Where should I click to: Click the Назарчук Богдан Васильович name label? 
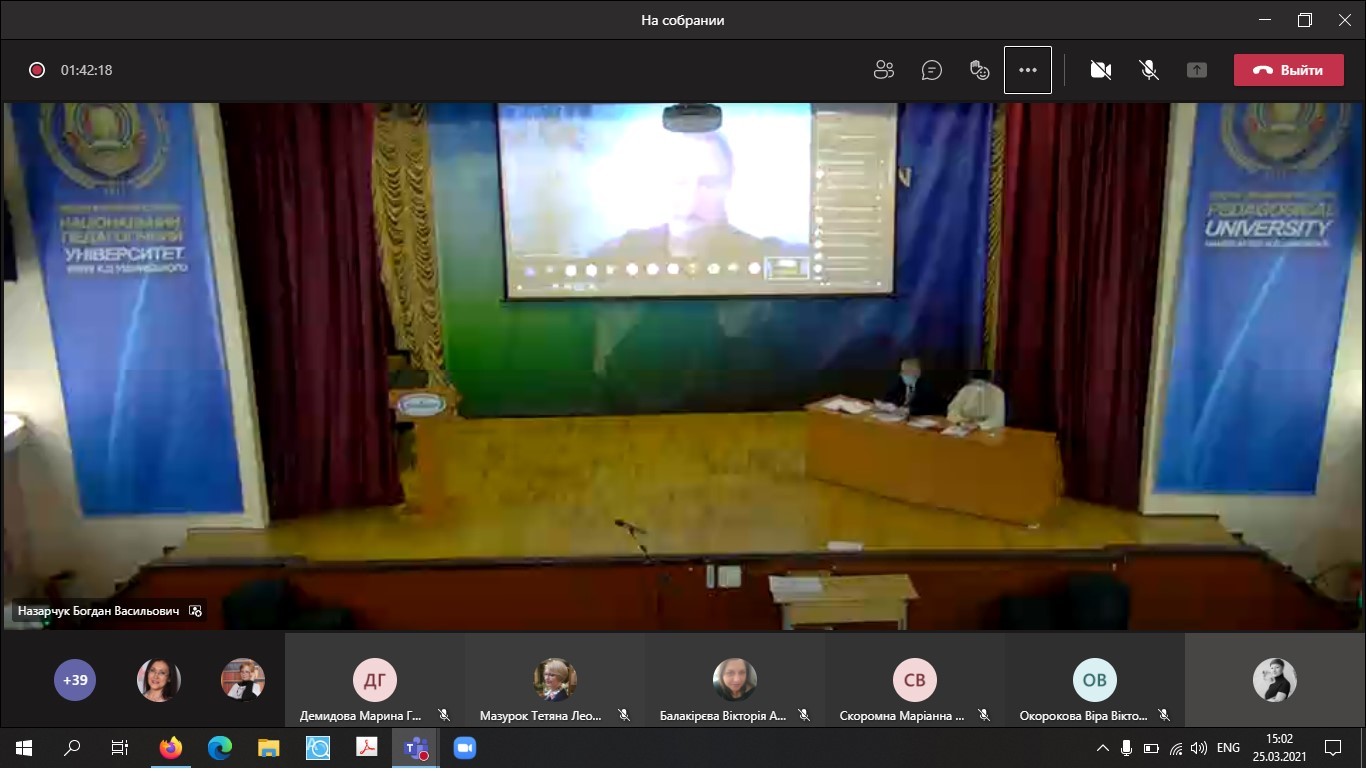click(x=98, y=610)
